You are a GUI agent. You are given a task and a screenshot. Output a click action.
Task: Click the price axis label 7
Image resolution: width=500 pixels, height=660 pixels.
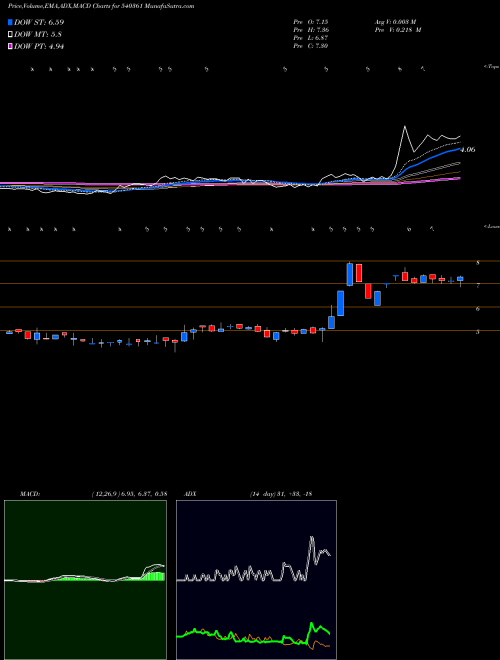coord(477,286)
